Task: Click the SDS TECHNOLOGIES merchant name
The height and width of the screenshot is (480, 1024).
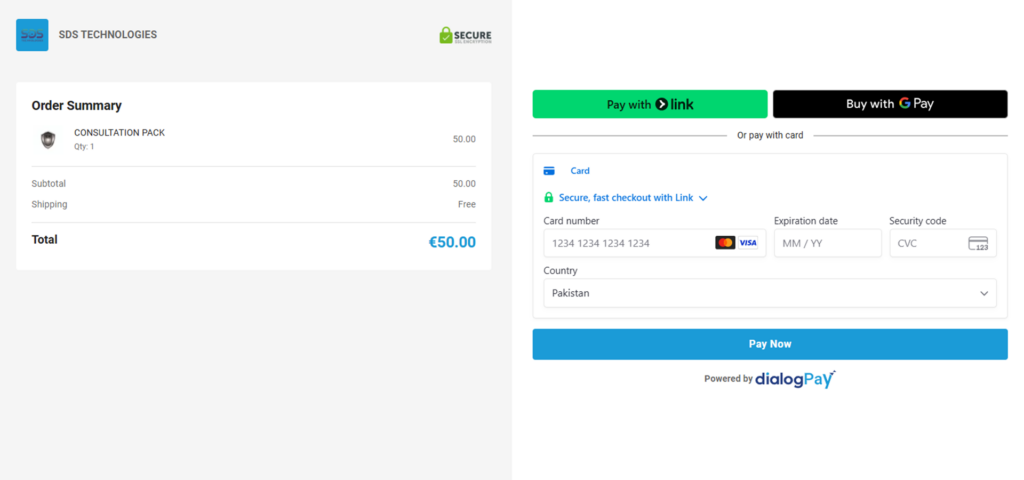Action: tap(108, 35)
